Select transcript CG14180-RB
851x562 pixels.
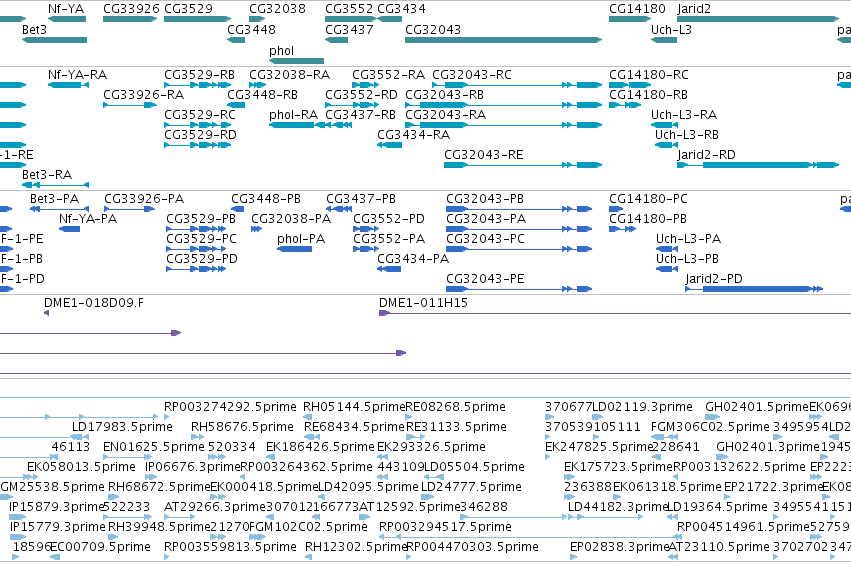coord(649,94)
